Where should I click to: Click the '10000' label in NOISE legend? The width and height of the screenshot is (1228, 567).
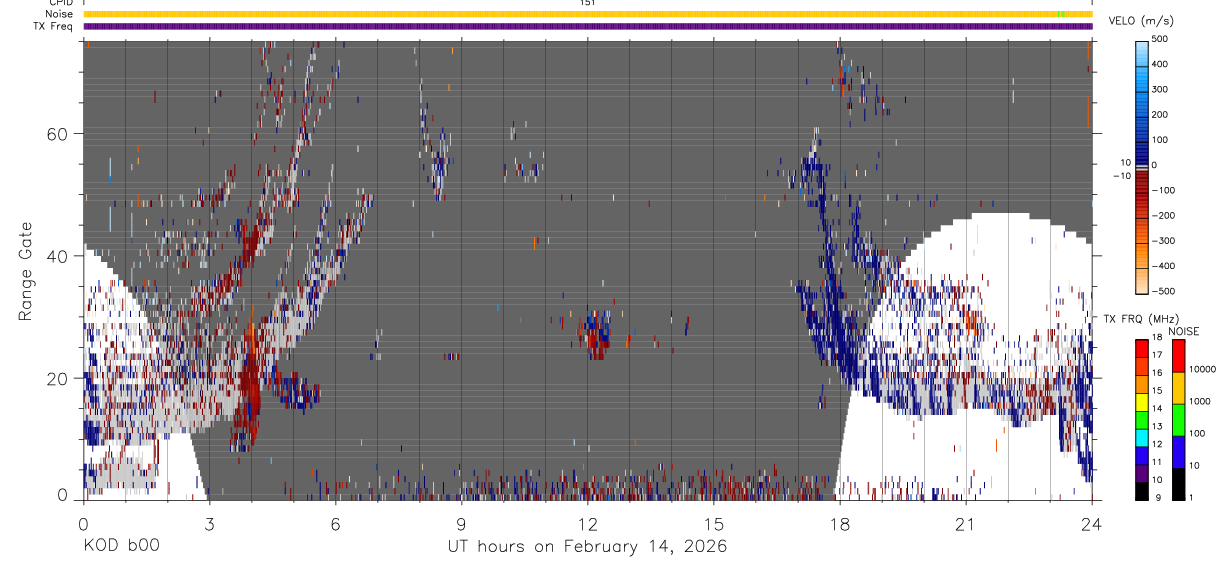[1203, 369]
